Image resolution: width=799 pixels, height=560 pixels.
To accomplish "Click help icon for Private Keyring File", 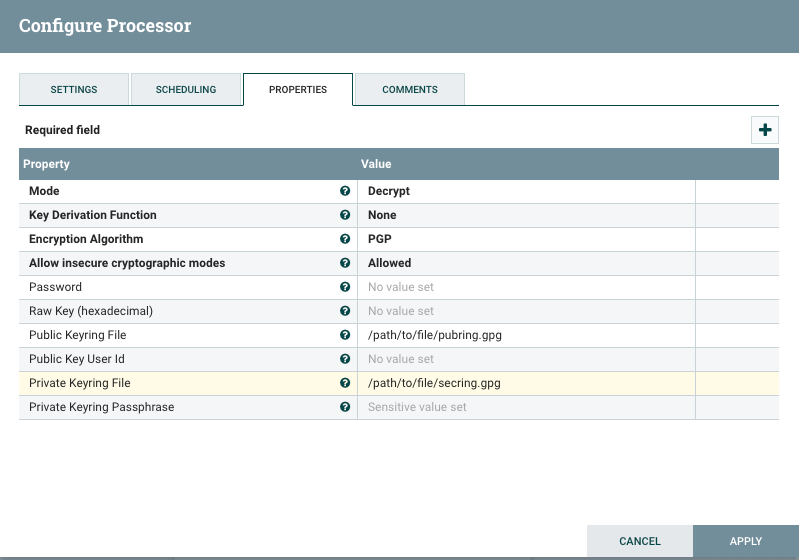I will pos(345,383).
